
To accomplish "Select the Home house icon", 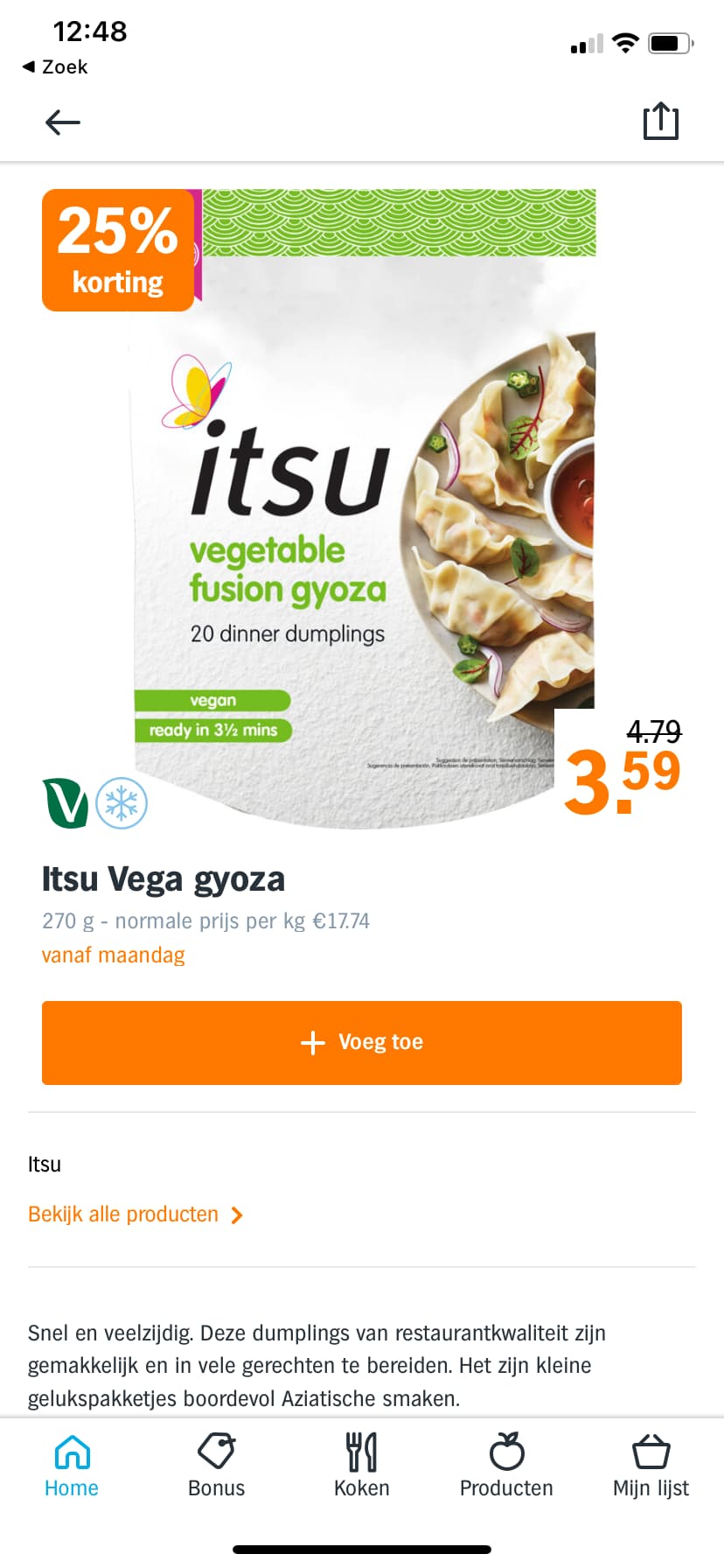I will pyautogui.click(x=72, y=1452).
